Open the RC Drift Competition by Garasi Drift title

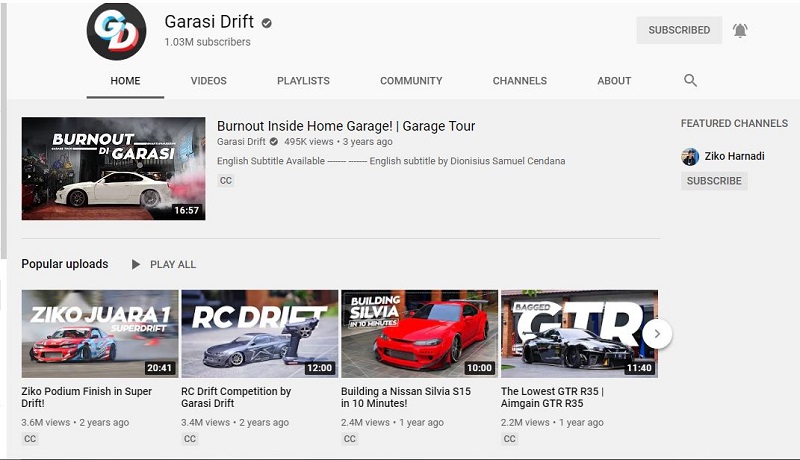tap(236, 397)
